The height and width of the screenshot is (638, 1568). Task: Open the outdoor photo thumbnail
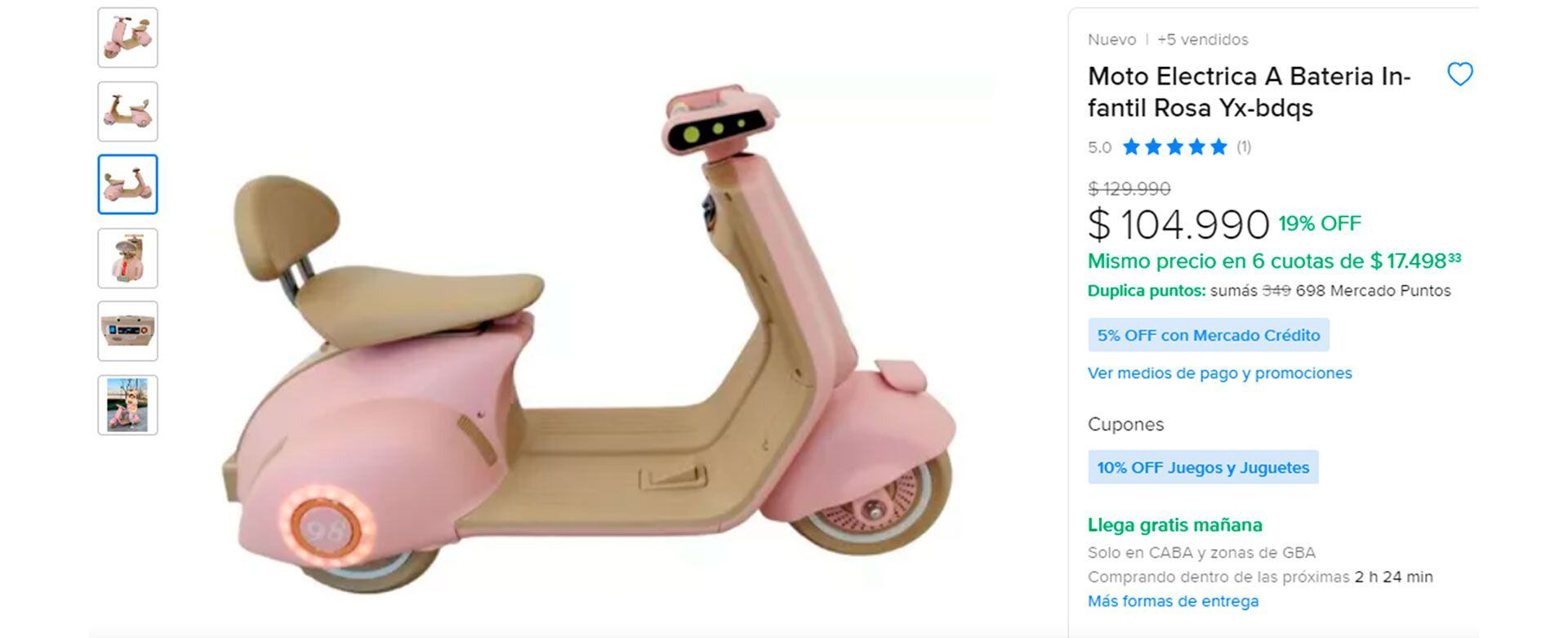coord(127,405)
